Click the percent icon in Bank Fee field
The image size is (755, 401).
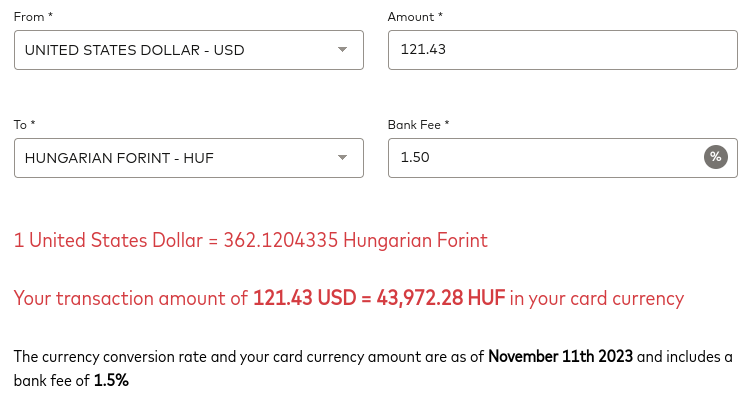716,157
